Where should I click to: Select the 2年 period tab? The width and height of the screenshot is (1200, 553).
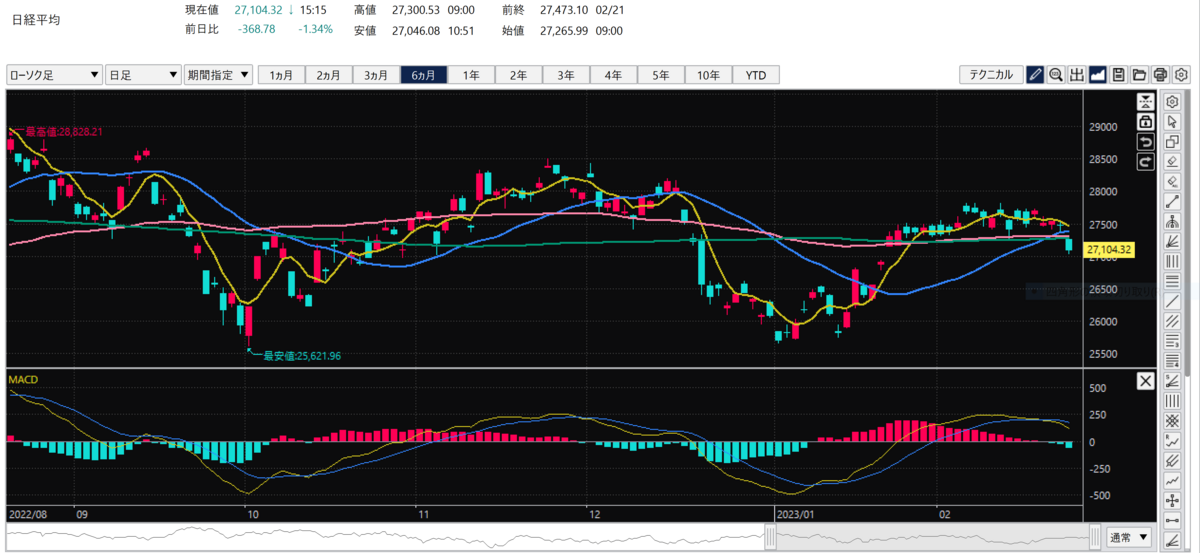pyautogui.click(x=519, y=75)
